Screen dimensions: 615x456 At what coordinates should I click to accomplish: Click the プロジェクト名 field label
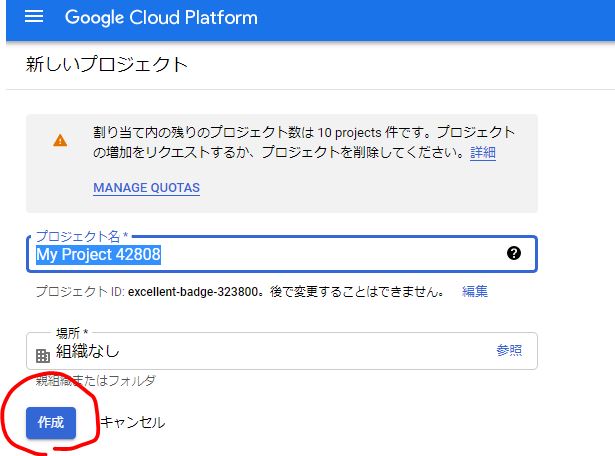pyautogui.click(x=78, y=236)
